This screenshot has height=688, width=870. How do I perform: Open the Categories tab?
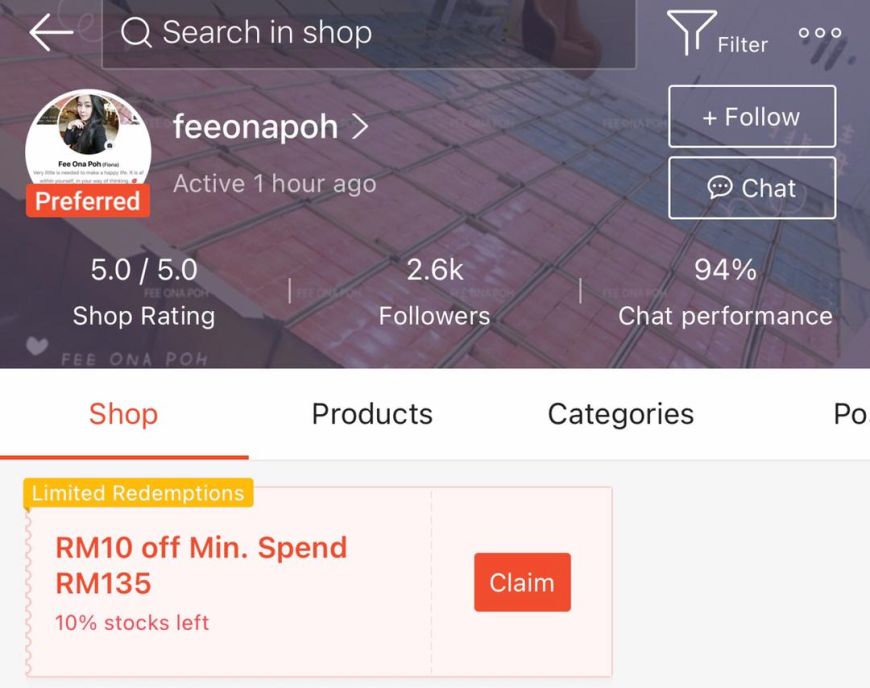click(620, 414)
